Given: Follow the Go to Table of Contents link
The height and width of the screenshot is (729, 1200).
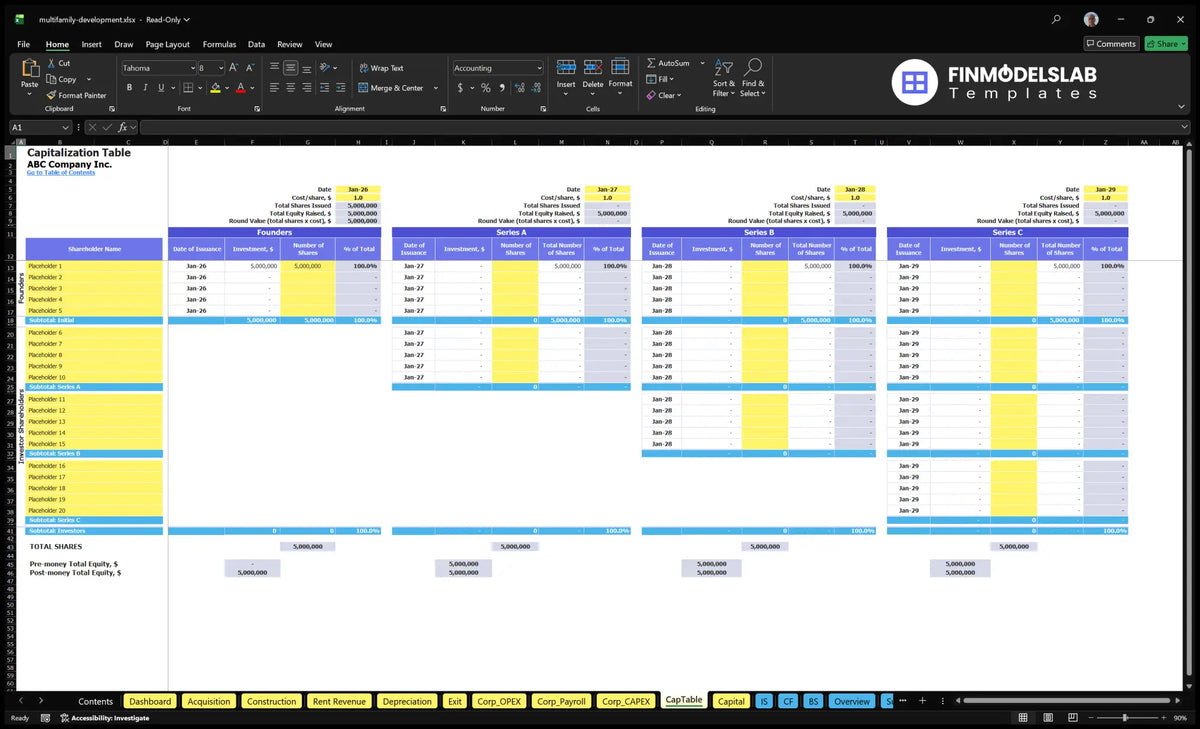Looking at the screenshot, I should pos(61,173).
